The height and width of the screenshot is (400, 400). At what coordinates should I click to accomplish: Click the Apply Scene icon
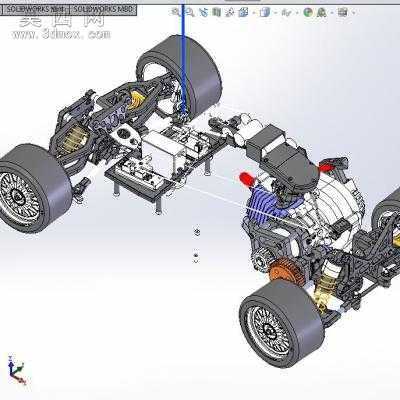pyautogui.click(x=322, y=13)
